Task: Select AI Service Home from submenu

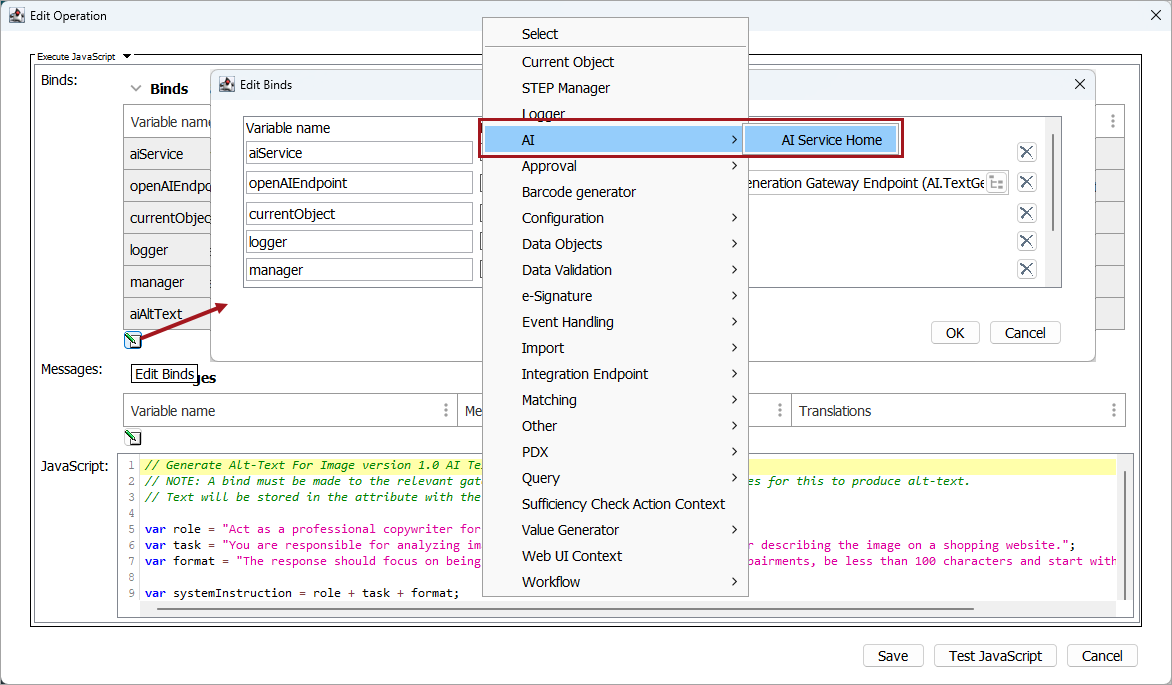Action: pos(831,140)
